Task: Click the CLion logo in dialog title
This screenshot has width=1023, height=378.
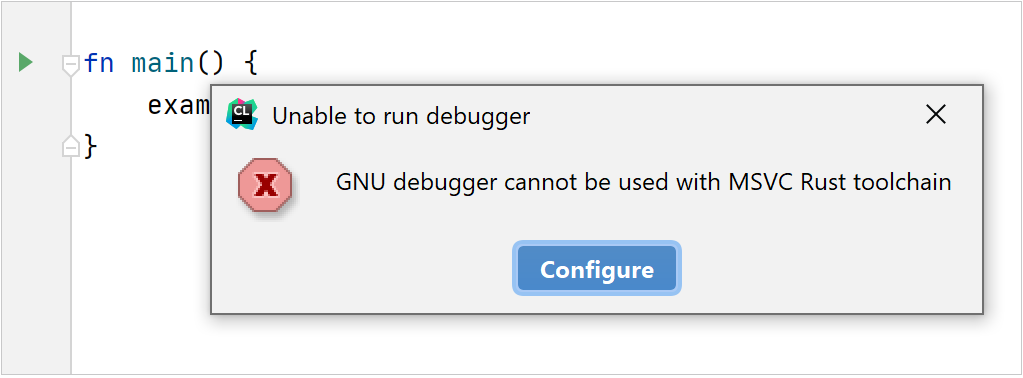Action: click(x=242, y=116)
